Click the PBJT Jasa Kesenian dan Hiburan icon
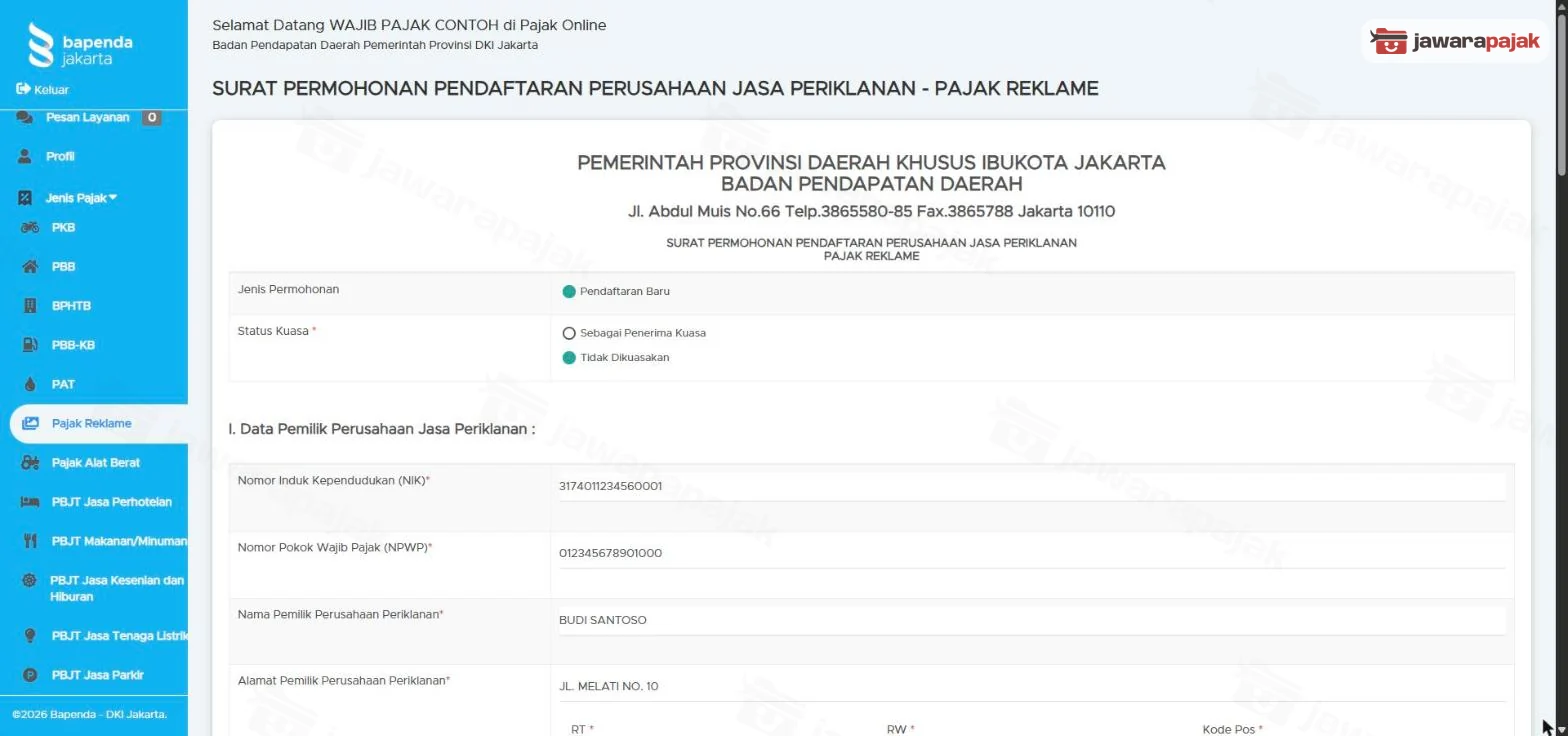The width and height of the screenshot is (1568, 736). tap(29, 580)
